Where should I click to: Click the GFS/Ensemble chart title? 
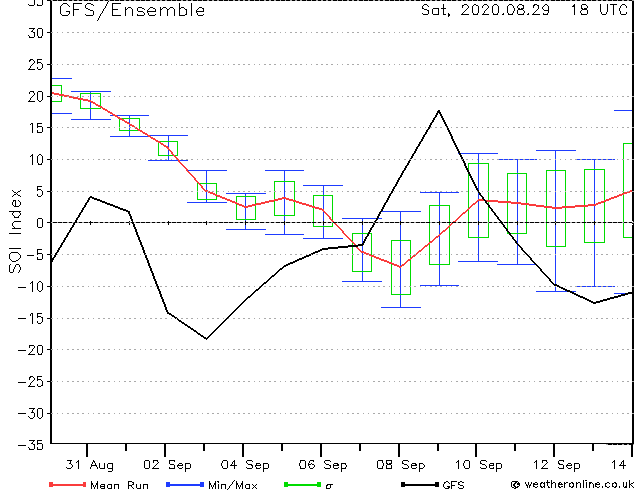click(132, 10)
